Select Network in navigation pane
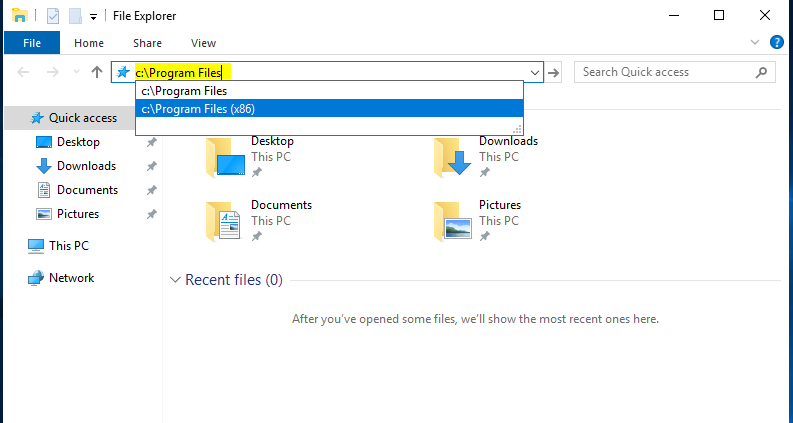 tap(71, 278)
